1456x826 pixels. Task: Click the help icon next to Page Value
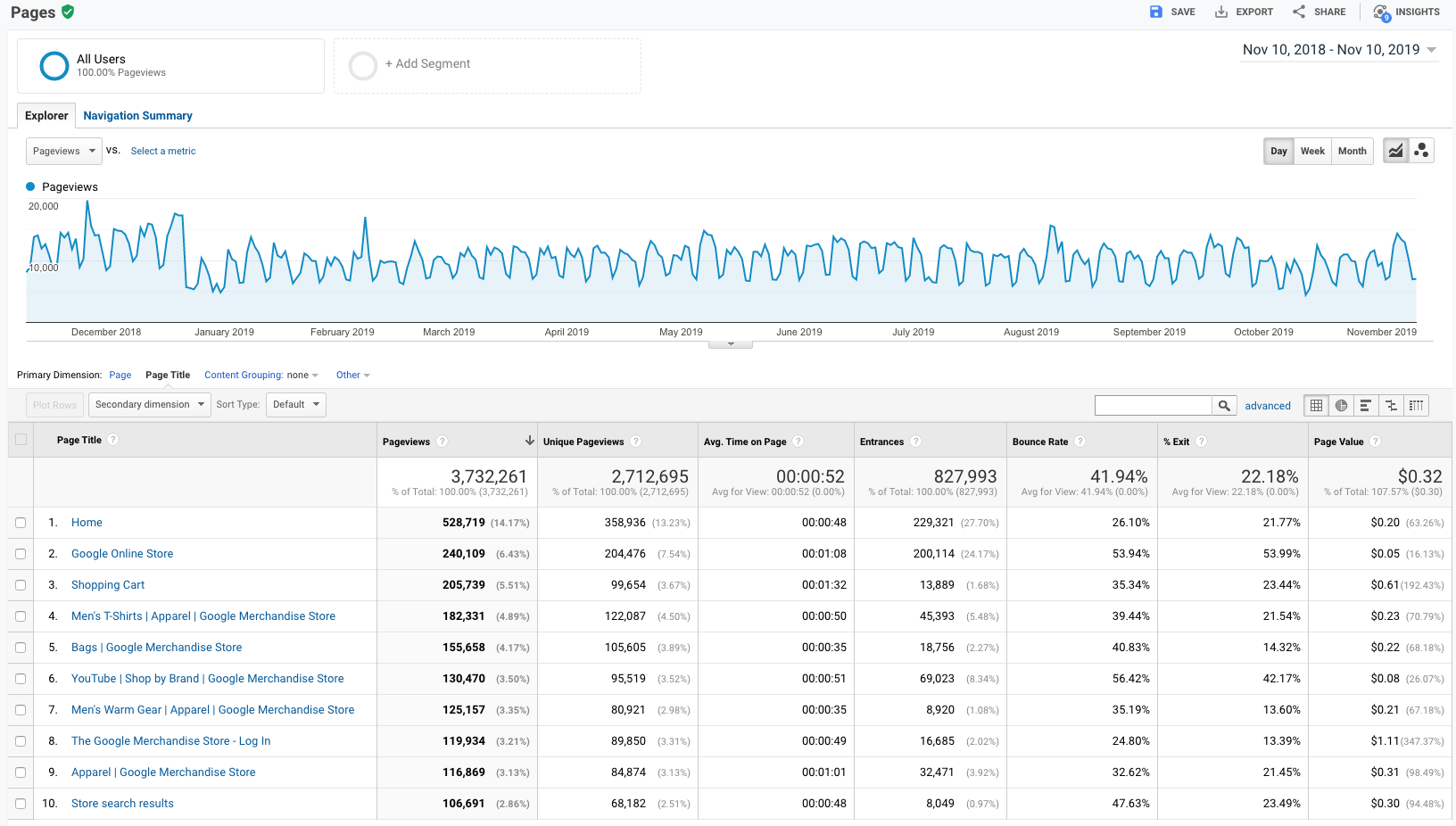tap(1376, 442)
